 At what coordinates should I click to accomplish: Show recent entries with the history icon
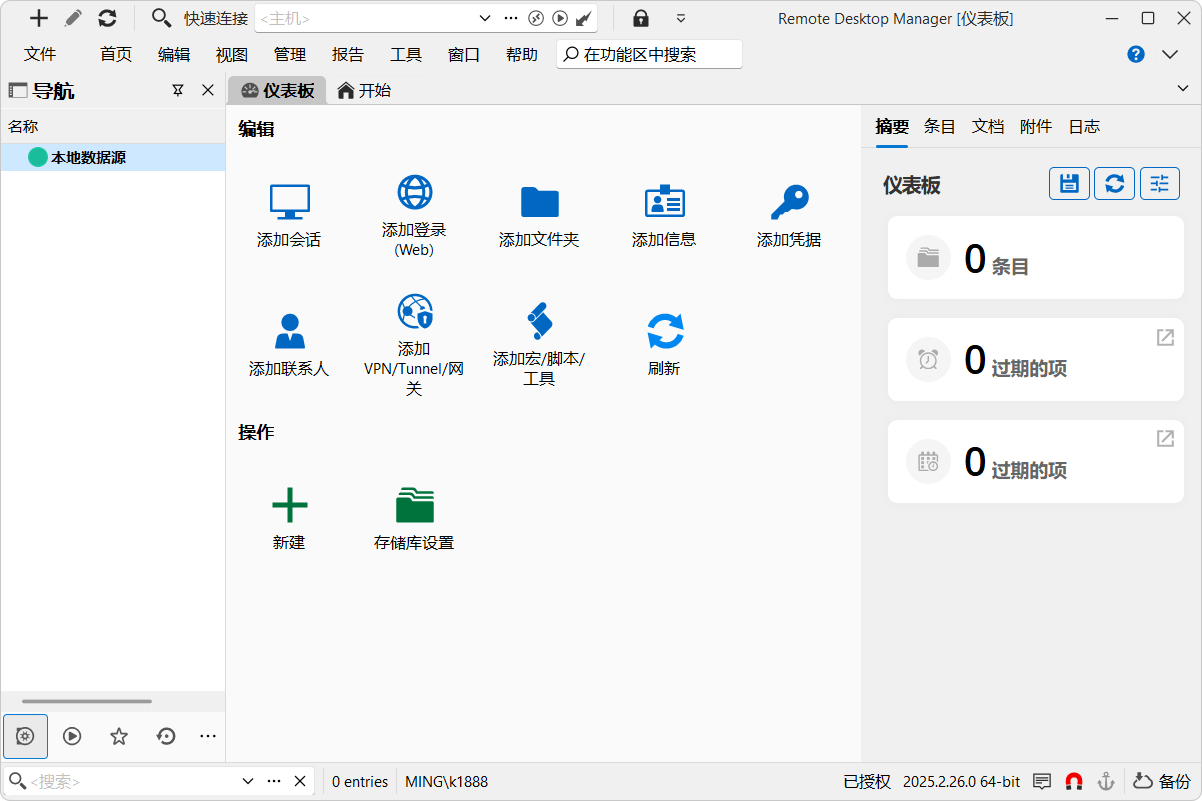coord(166,736)
